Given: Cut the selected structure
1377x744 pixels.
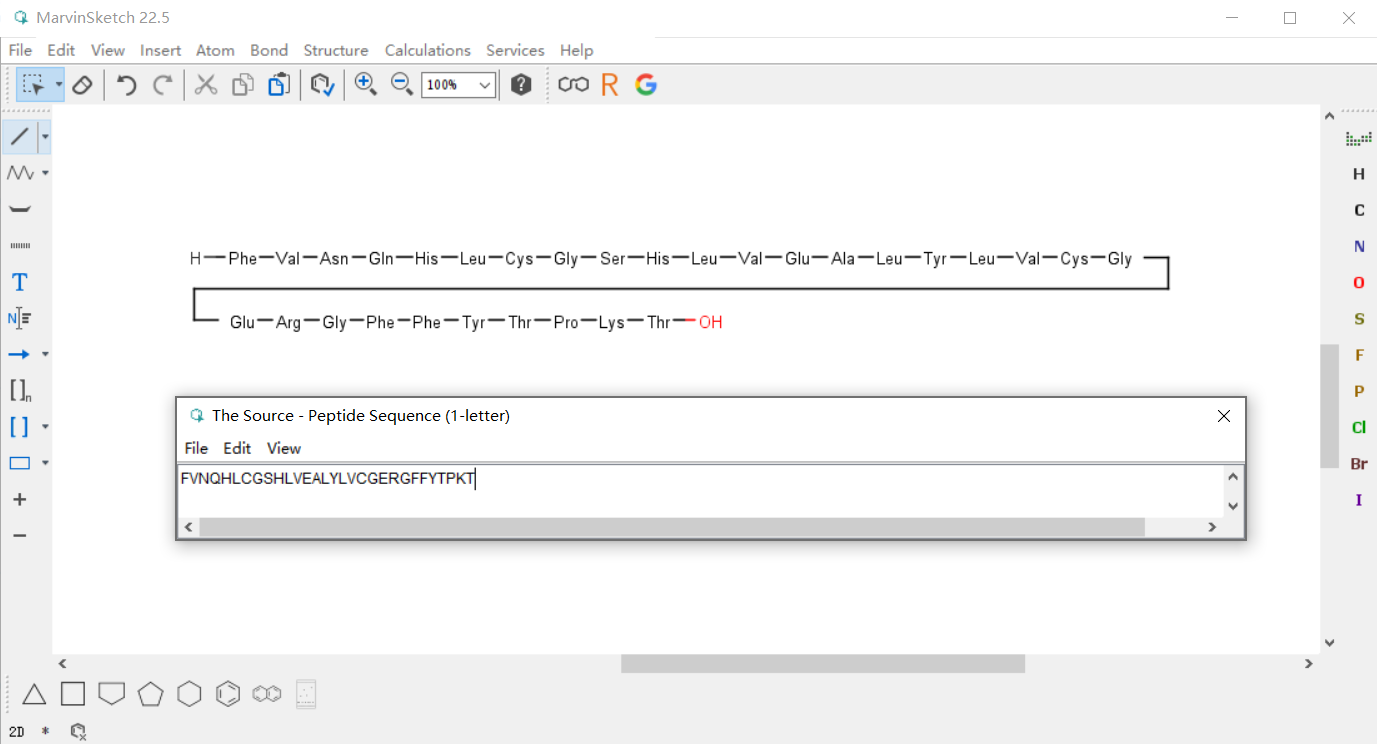Looking at the screenshot, I should 206,85.
